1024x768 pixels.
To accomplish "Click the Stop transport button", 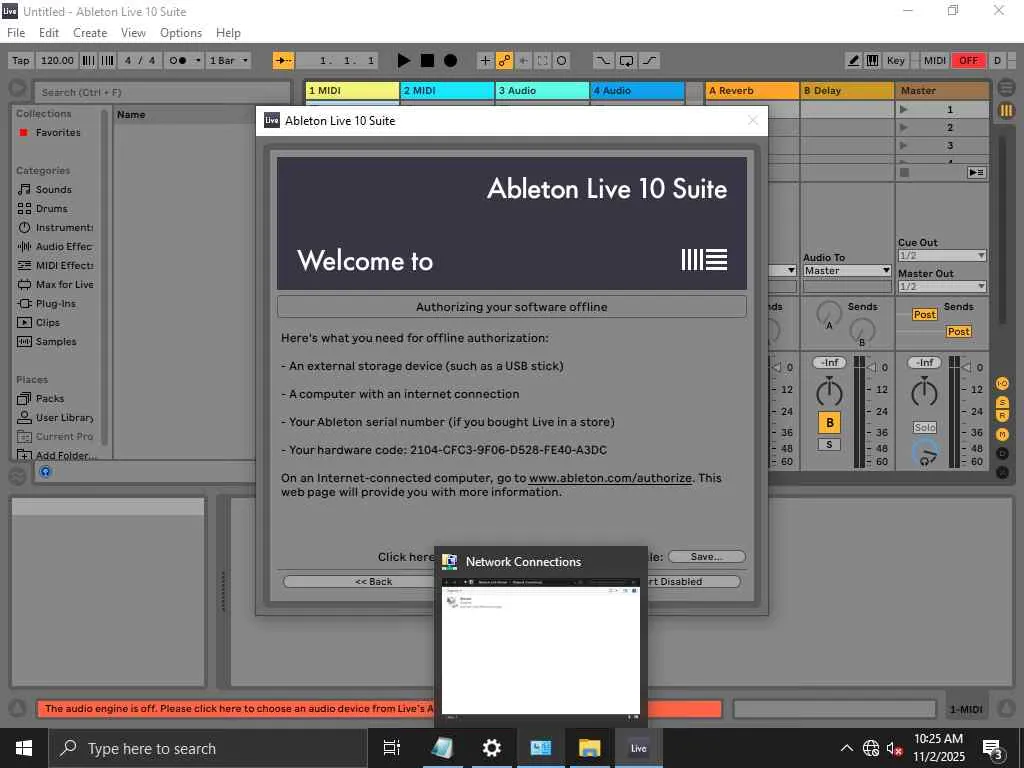I will (427, 61).
